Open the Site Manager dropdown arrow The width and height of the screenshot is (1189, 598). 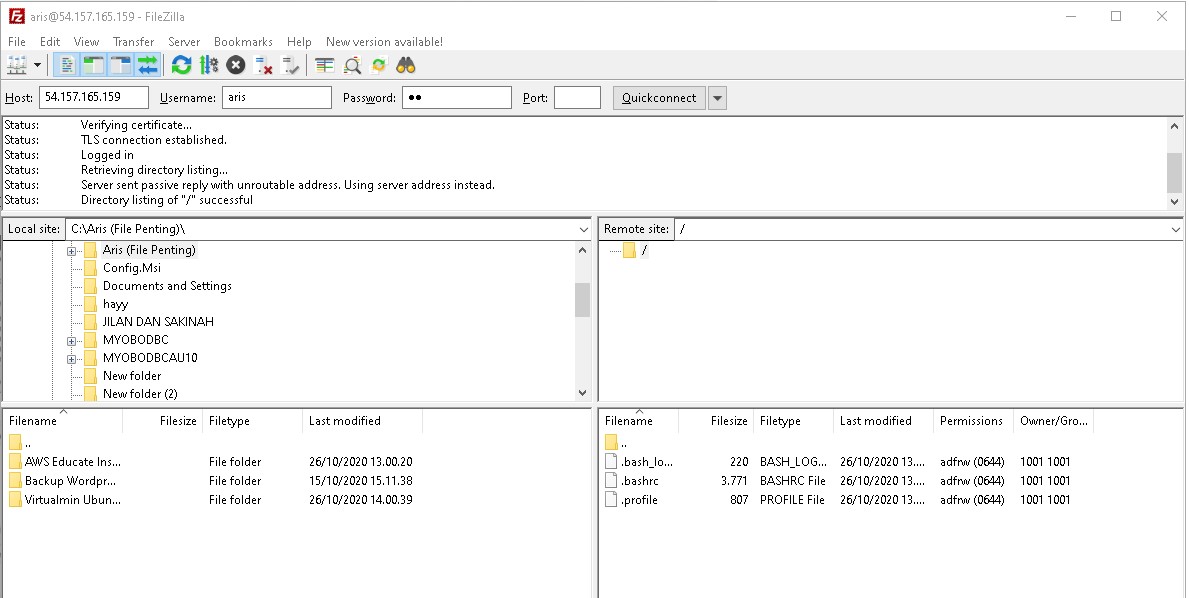click(x=37, y=66)
